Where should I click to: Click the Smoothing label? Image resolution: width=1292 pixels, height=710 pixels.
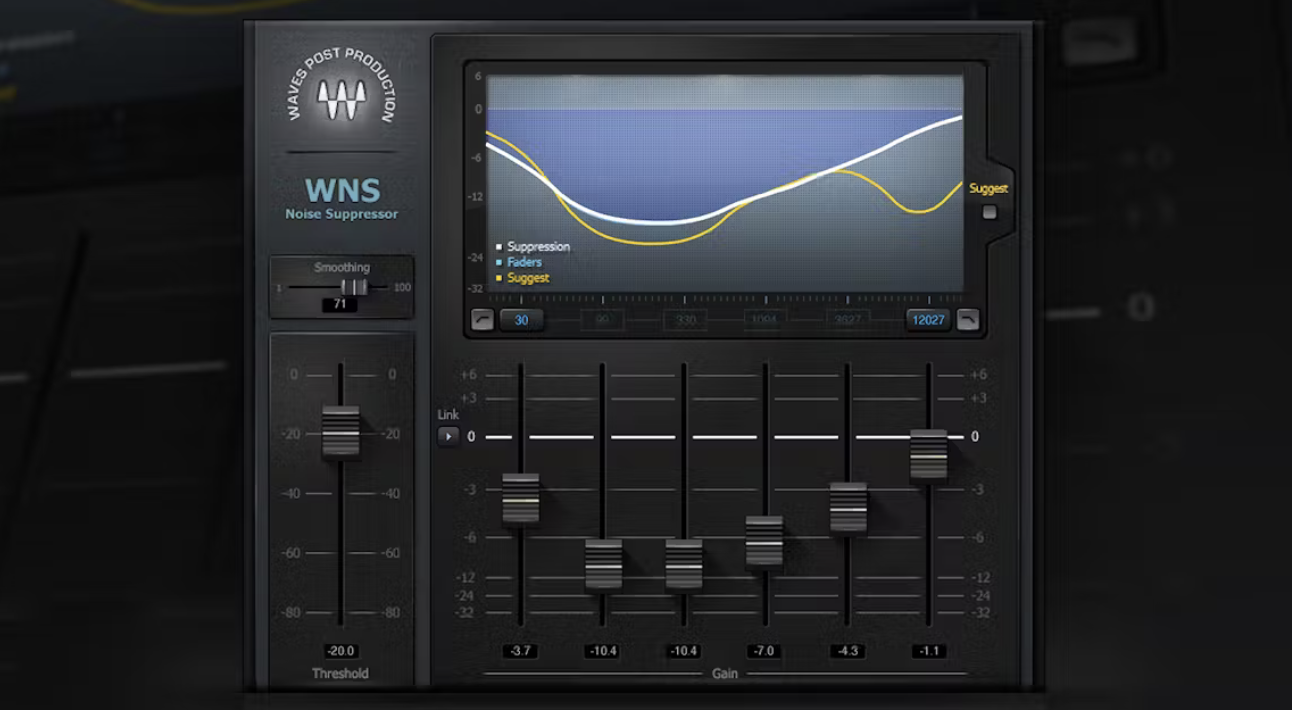[342, 267]
